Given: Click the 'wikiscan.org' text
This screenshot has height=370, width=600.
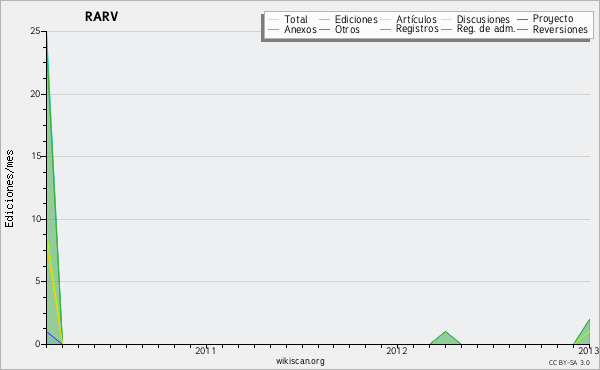Looking at the screenshot, I should pos(300,361).
